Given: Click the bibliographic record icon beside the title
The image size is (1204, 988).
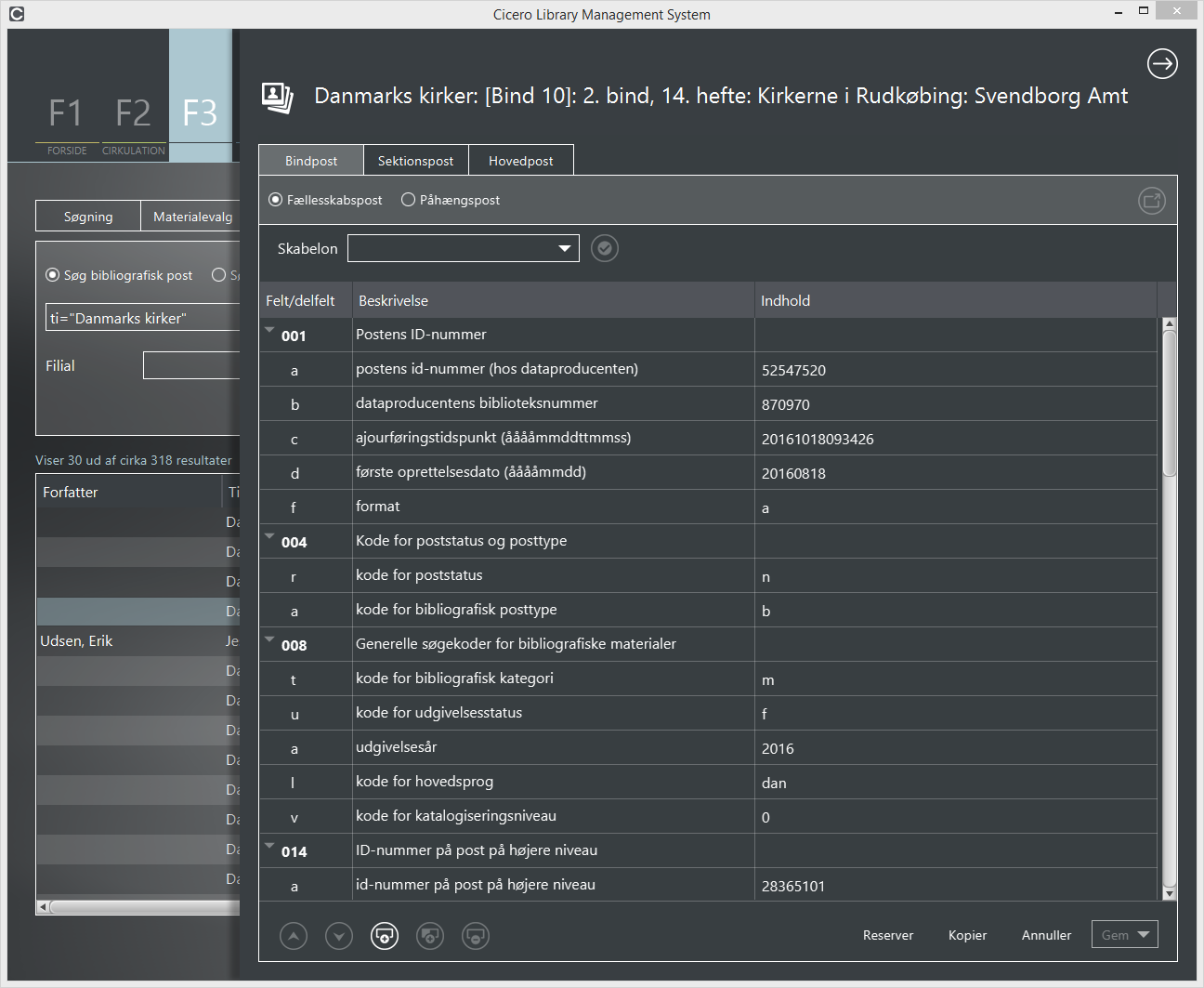Looking at the screenshot, I should pyautogui.click(x=277, y=98).
